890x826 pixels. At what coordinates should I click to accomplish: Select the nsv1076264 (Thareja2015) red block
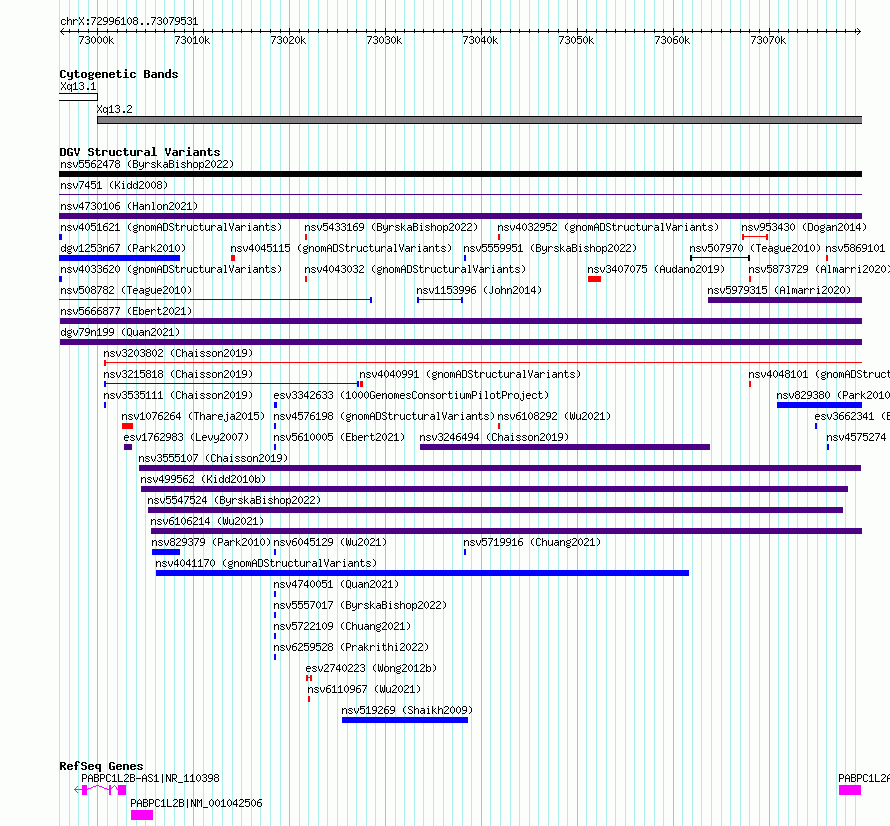(128, 426)
